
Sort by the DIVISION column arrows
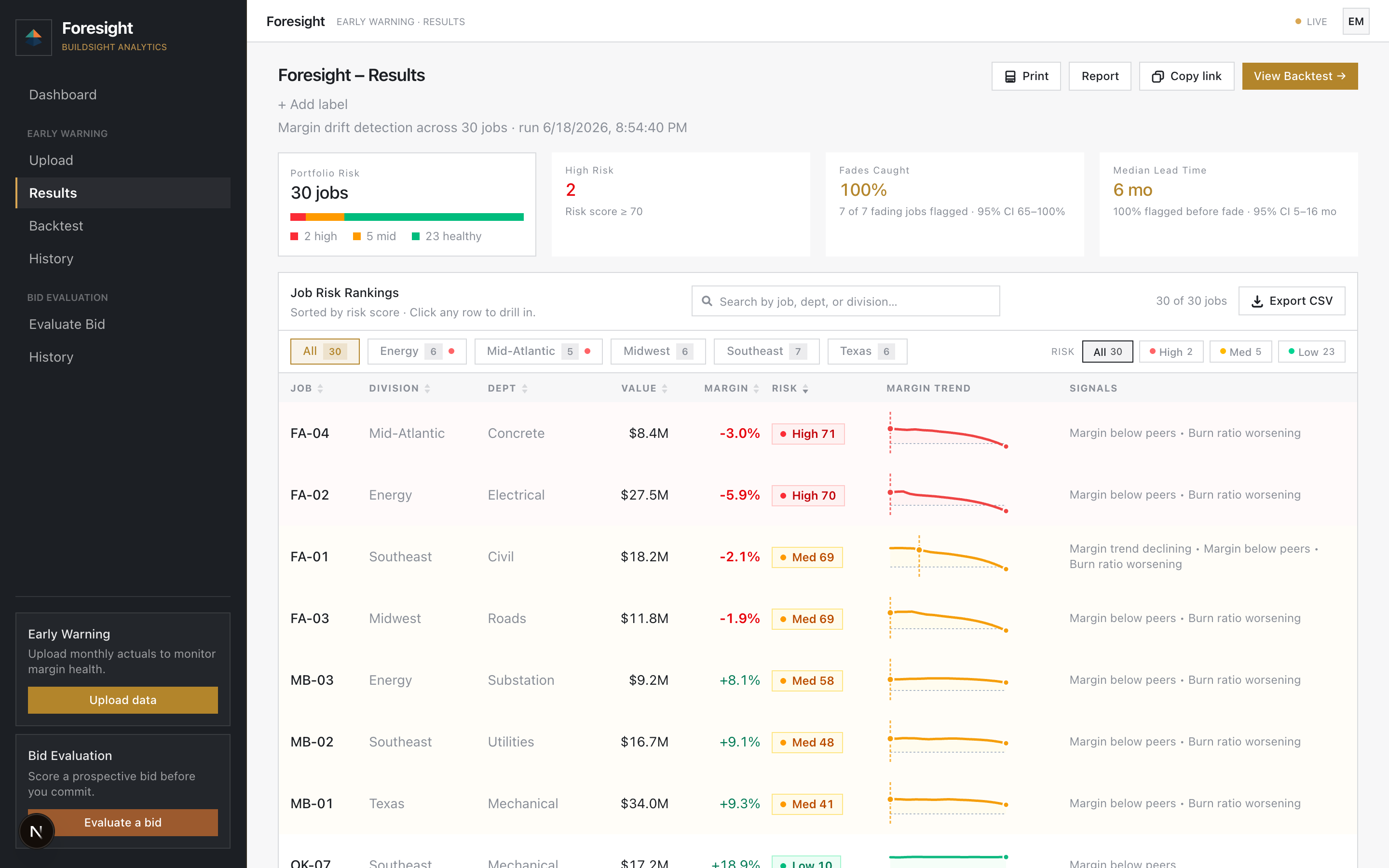(428, 389)
